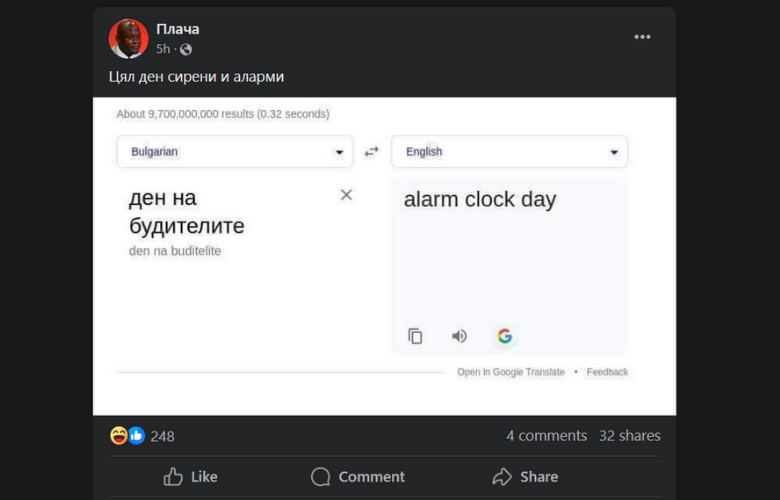Viewport: 780px width, 500px height.
Task: Click the haha reaction emoji icon
Action: point(119,435)
